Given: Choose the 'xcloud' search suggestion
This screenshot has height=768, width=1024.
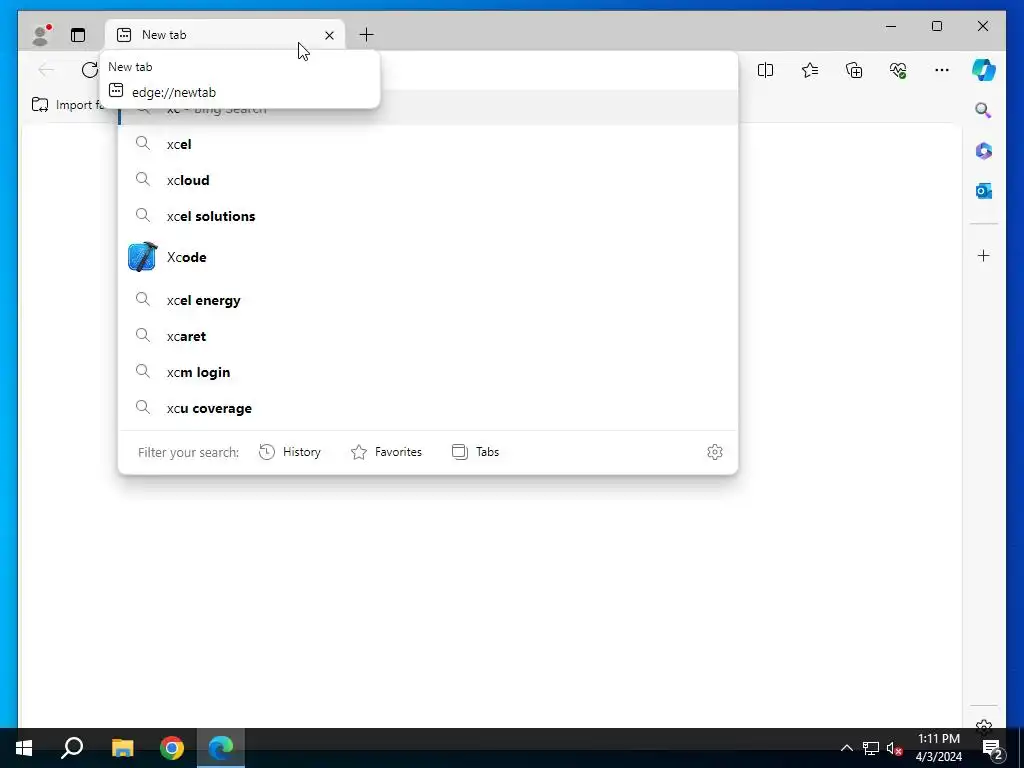Looking at the screenshot, I should (x=428, y=180).
